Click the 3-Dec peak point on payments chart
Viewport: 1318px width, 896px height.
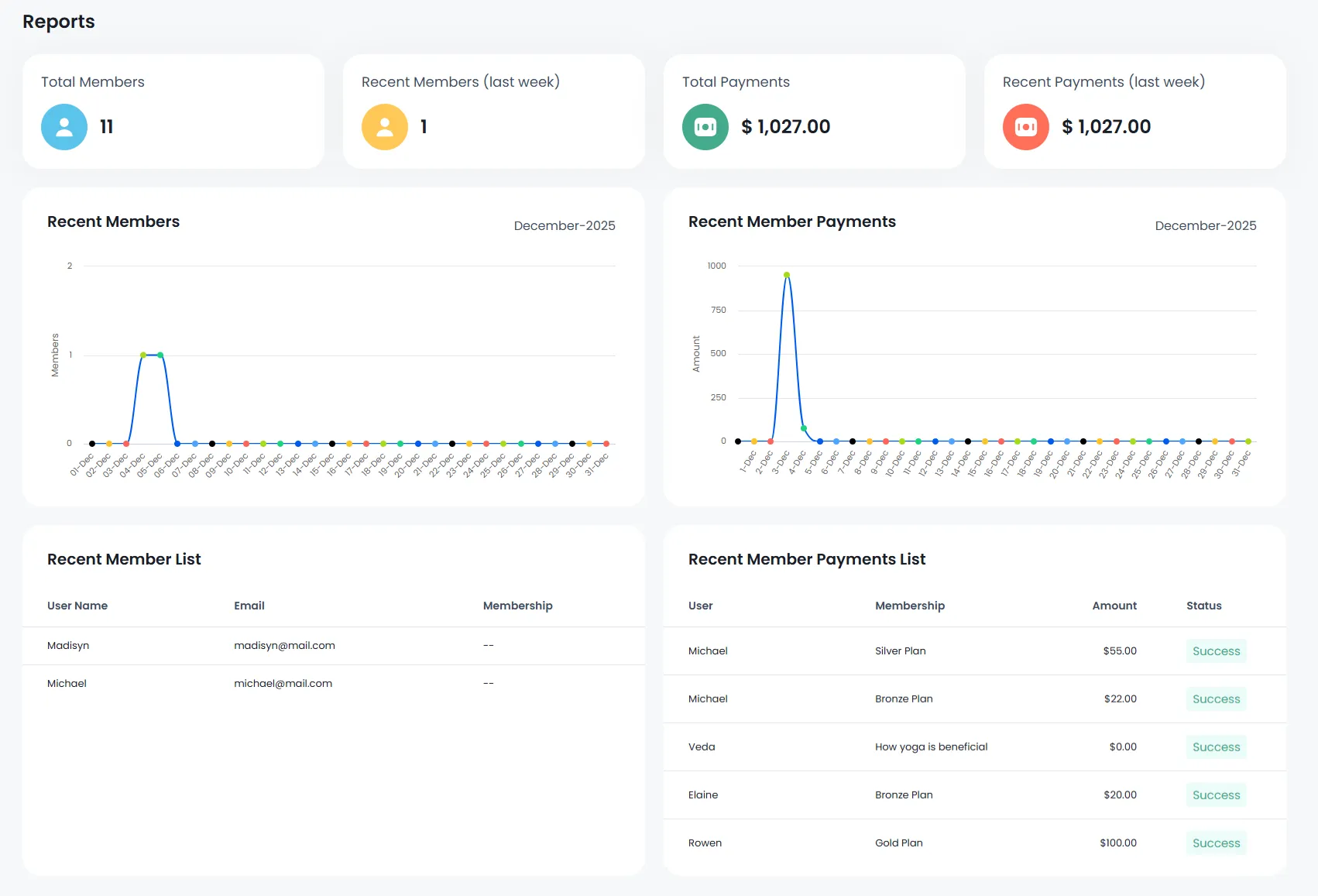786,273
